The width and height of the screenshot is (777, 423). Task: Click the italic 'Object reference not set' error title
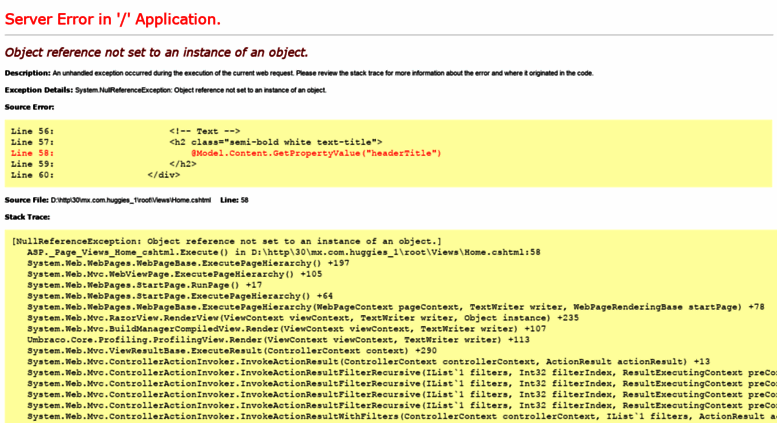coord(156,53)
